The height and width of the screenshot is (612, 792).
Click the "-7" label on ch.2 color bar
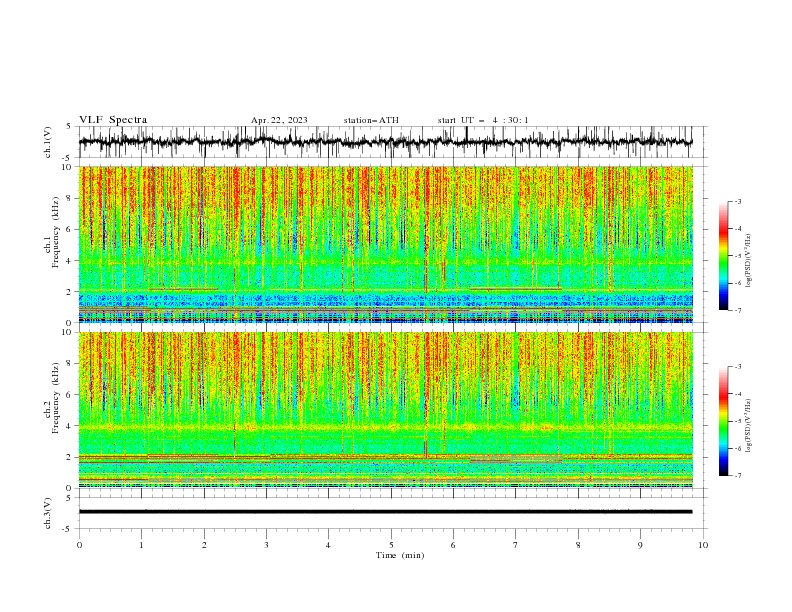click(x=738, y=476)
